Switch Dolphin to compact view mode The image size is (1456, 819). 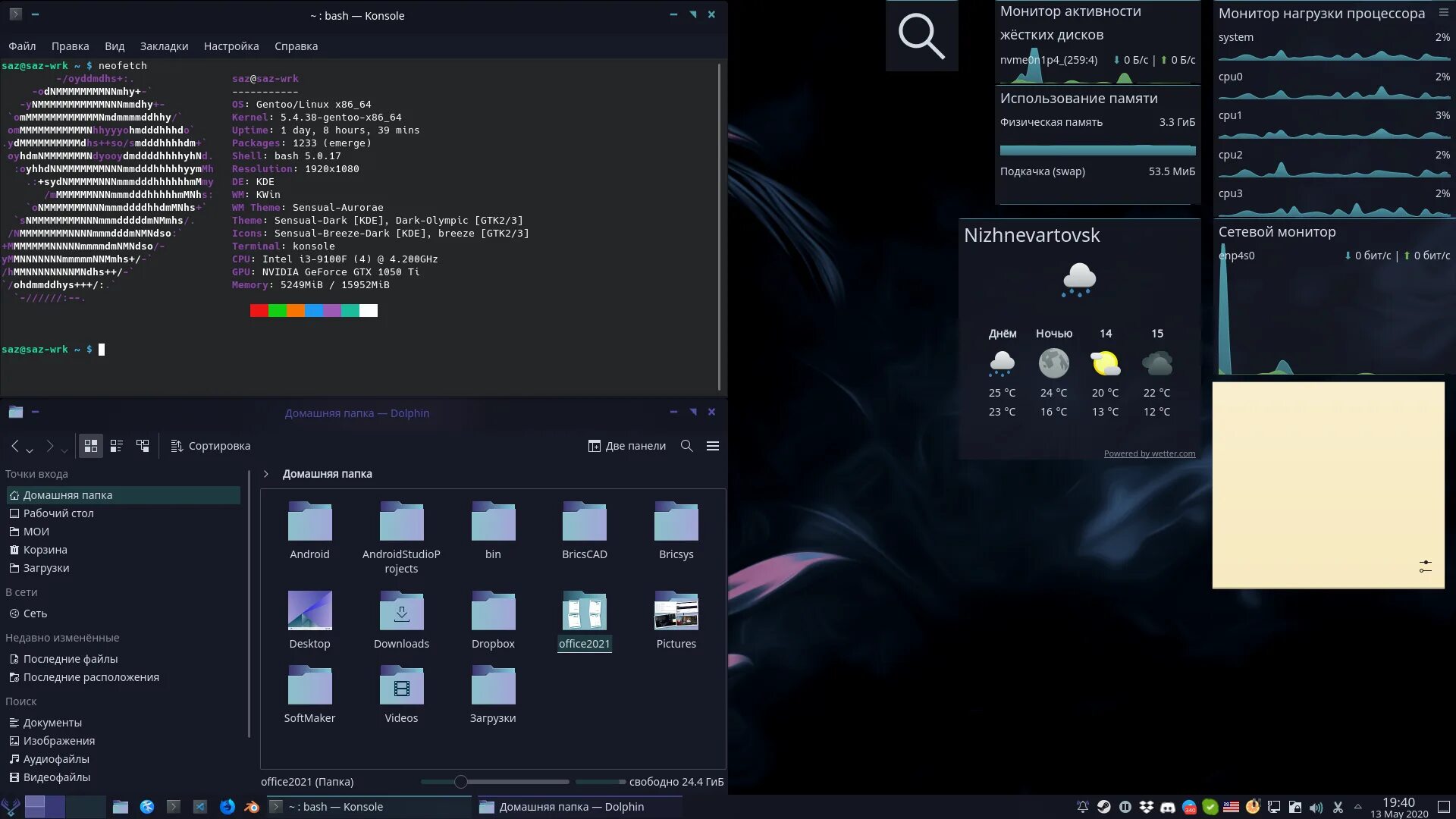116,446
